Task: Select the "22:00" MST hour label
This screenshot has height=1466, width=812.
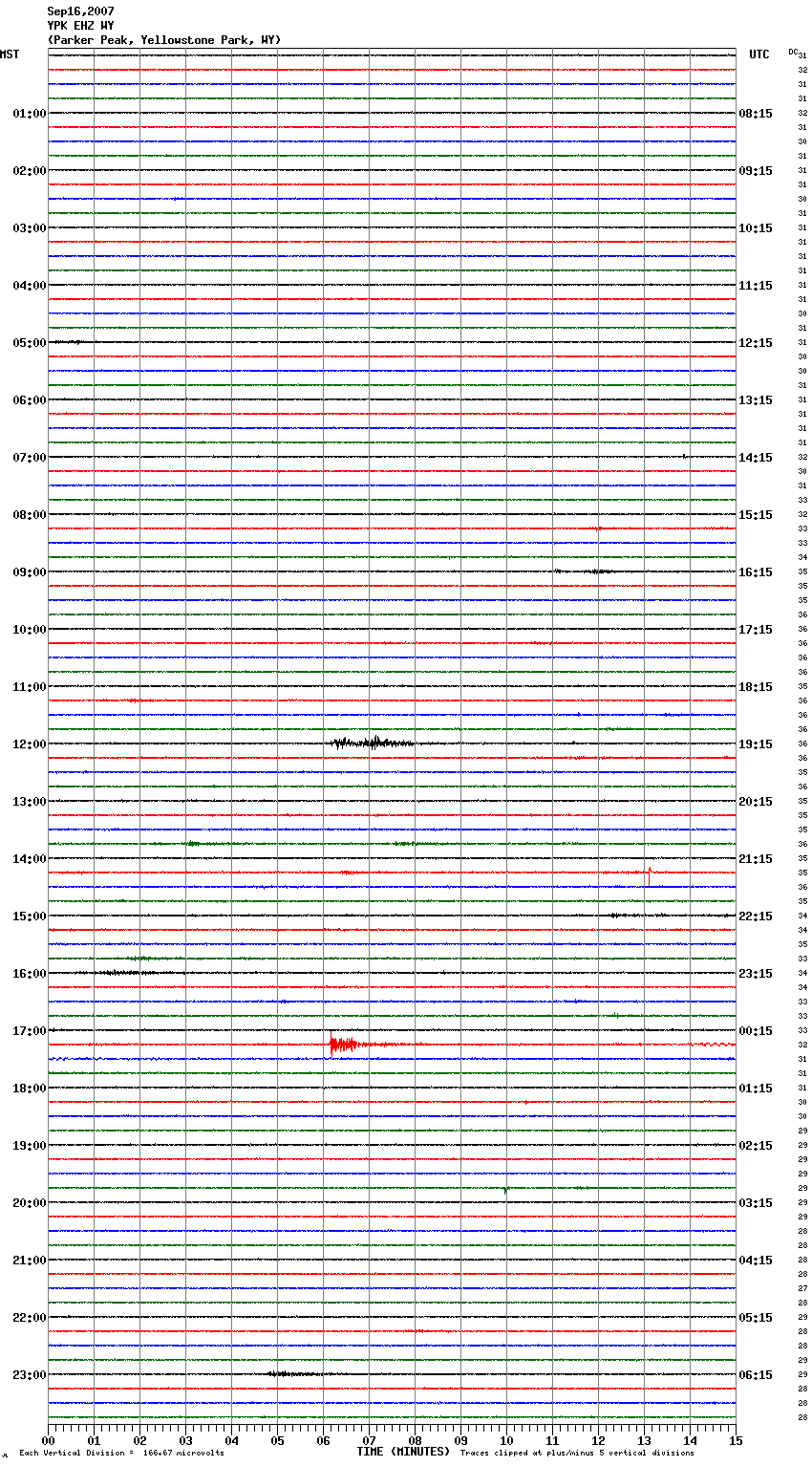Action: pyautogui.click(x=30, y=1318)
